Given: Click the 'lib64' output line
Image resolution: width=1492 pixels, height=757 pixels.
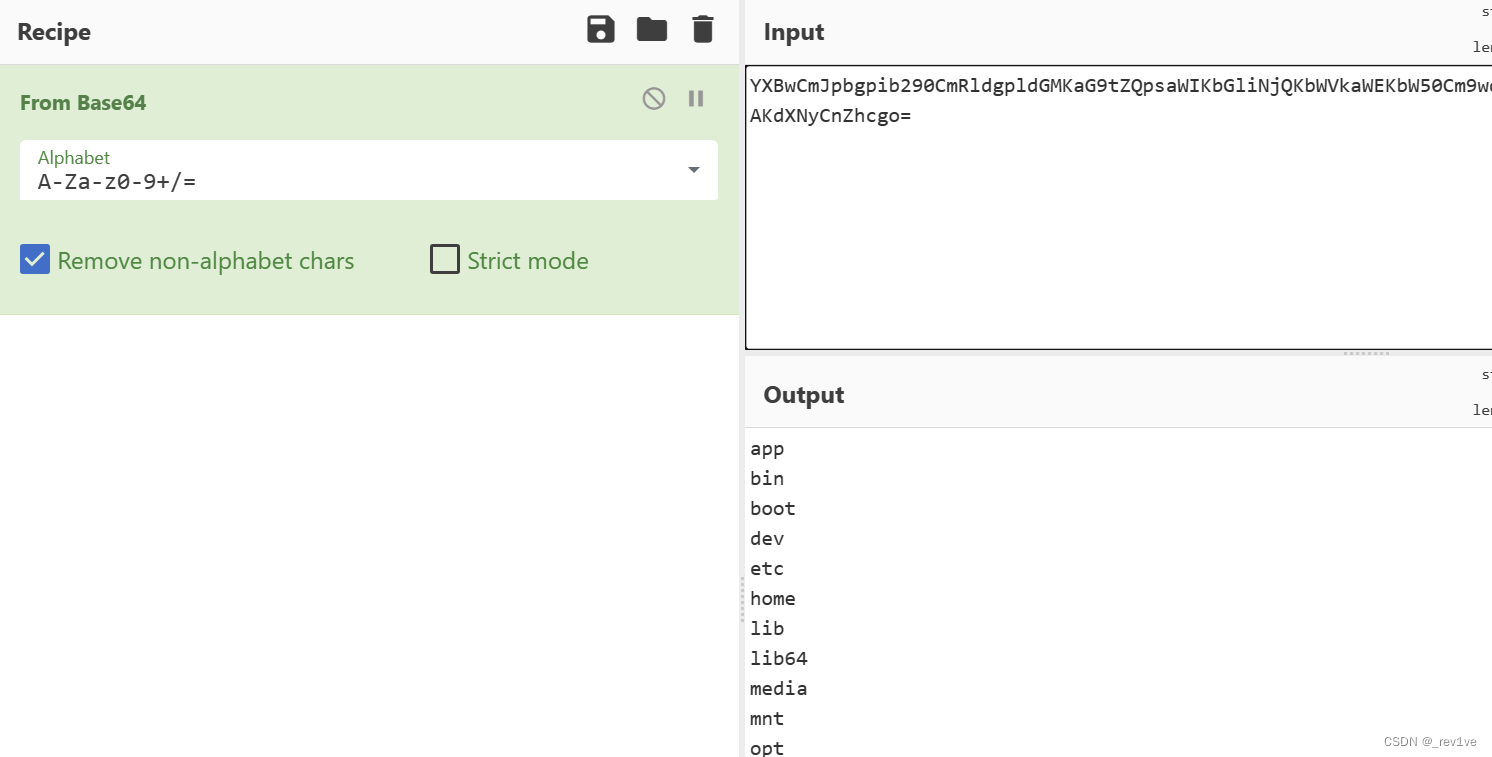Looking at the screenshot, I should [779, 658].
